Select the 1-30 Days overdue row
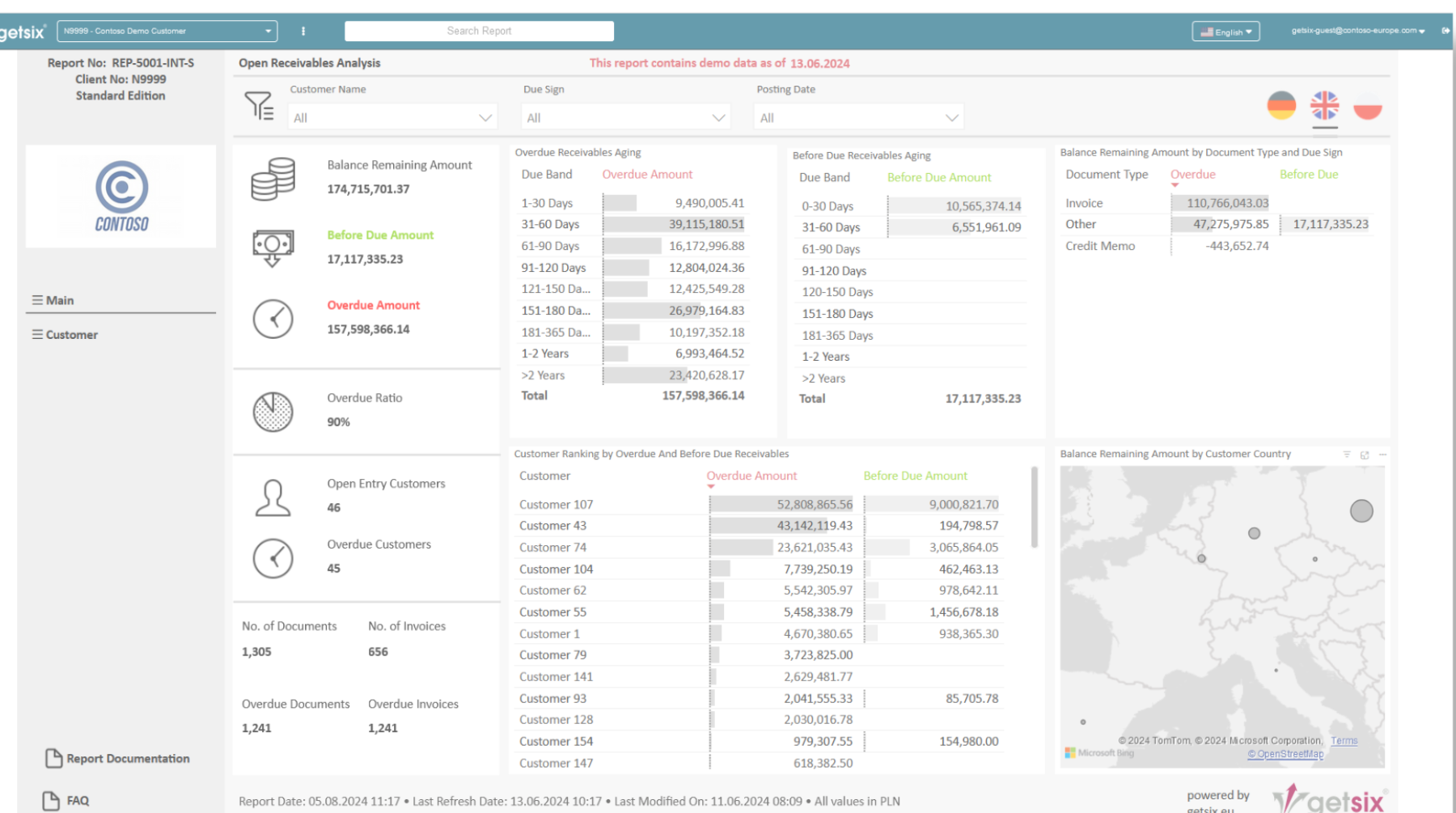 pyautogui.click(x=633, y=204)
